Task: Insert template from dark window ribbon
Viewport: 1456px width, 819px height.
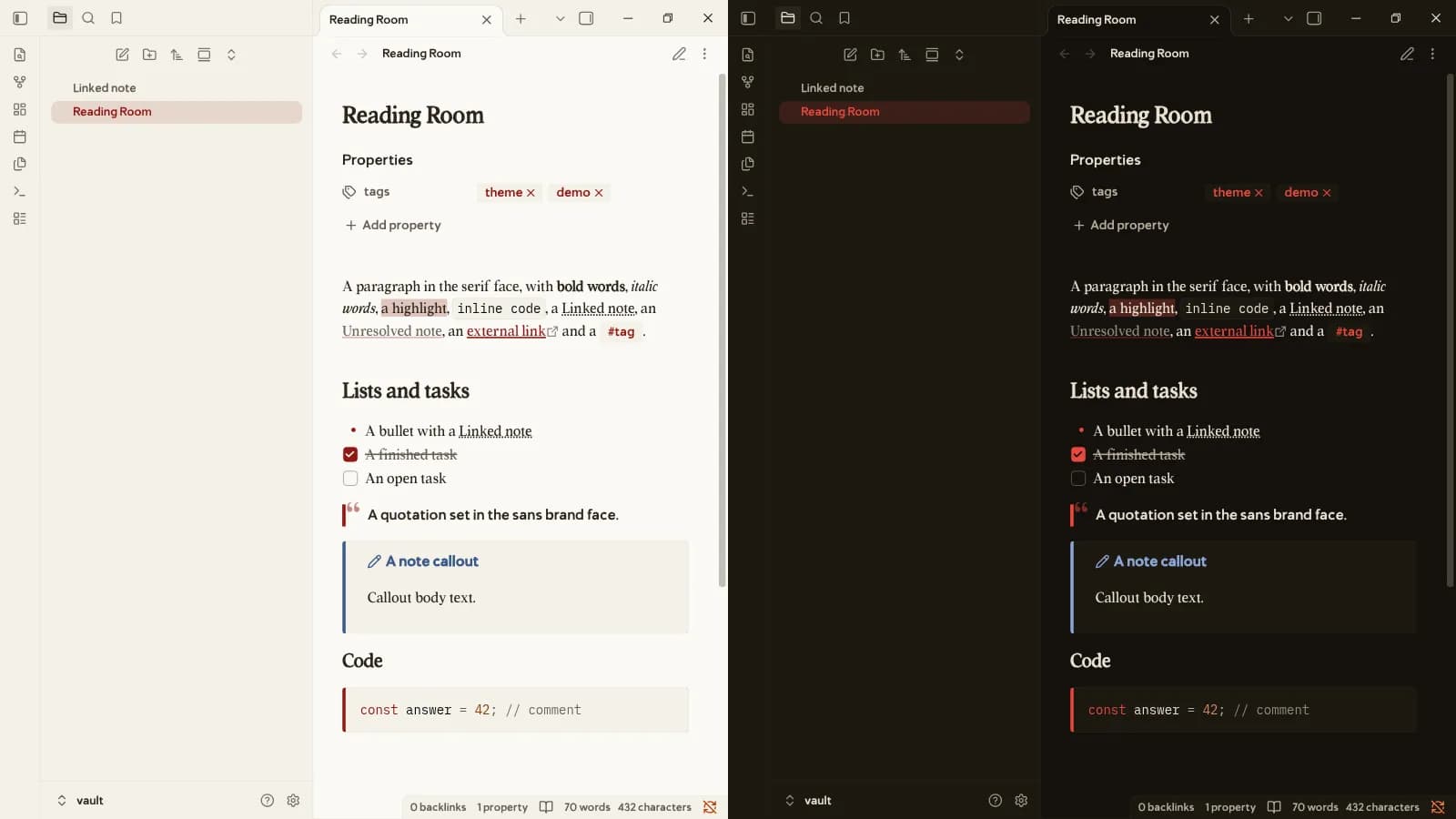Action: coord(748,164)
